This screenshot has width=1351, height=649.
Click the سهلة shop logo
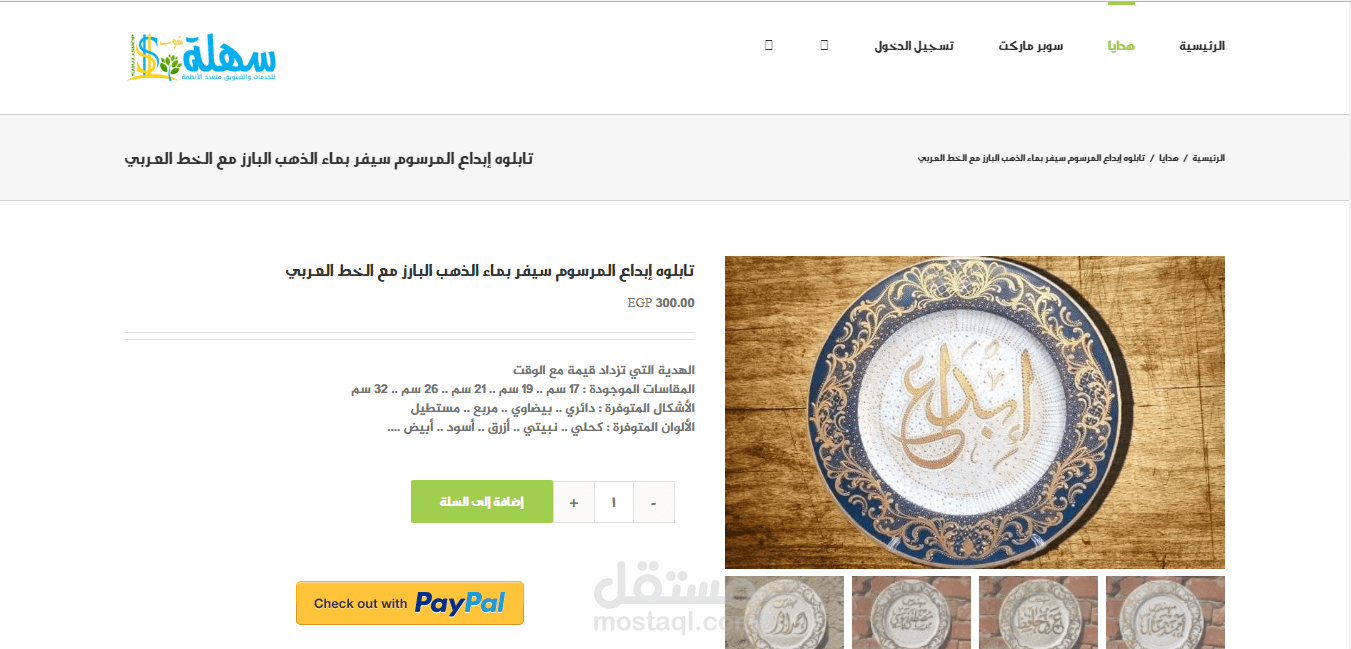[202, 57]
